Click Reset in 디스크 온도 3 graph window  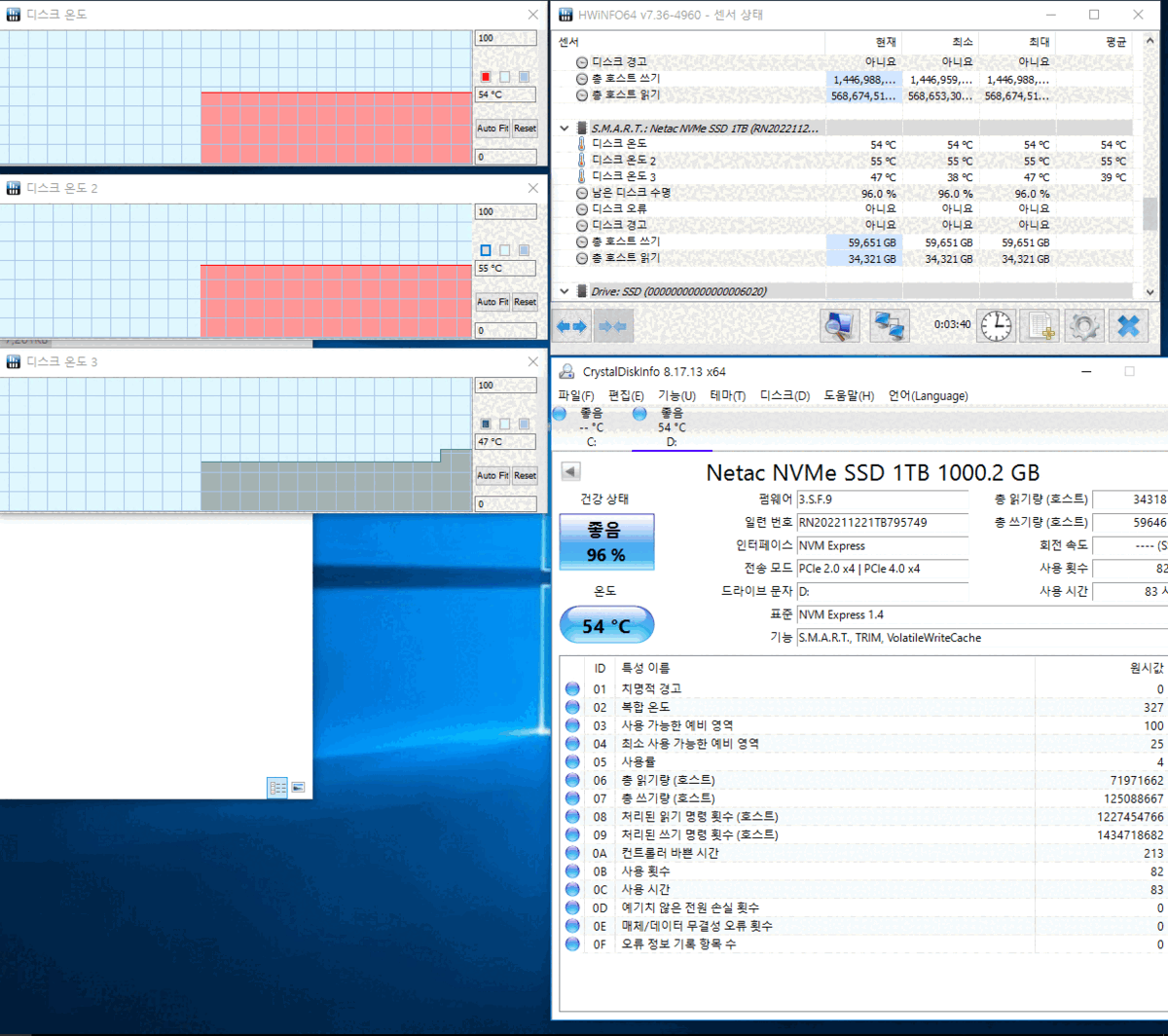[x=525, y=475]
